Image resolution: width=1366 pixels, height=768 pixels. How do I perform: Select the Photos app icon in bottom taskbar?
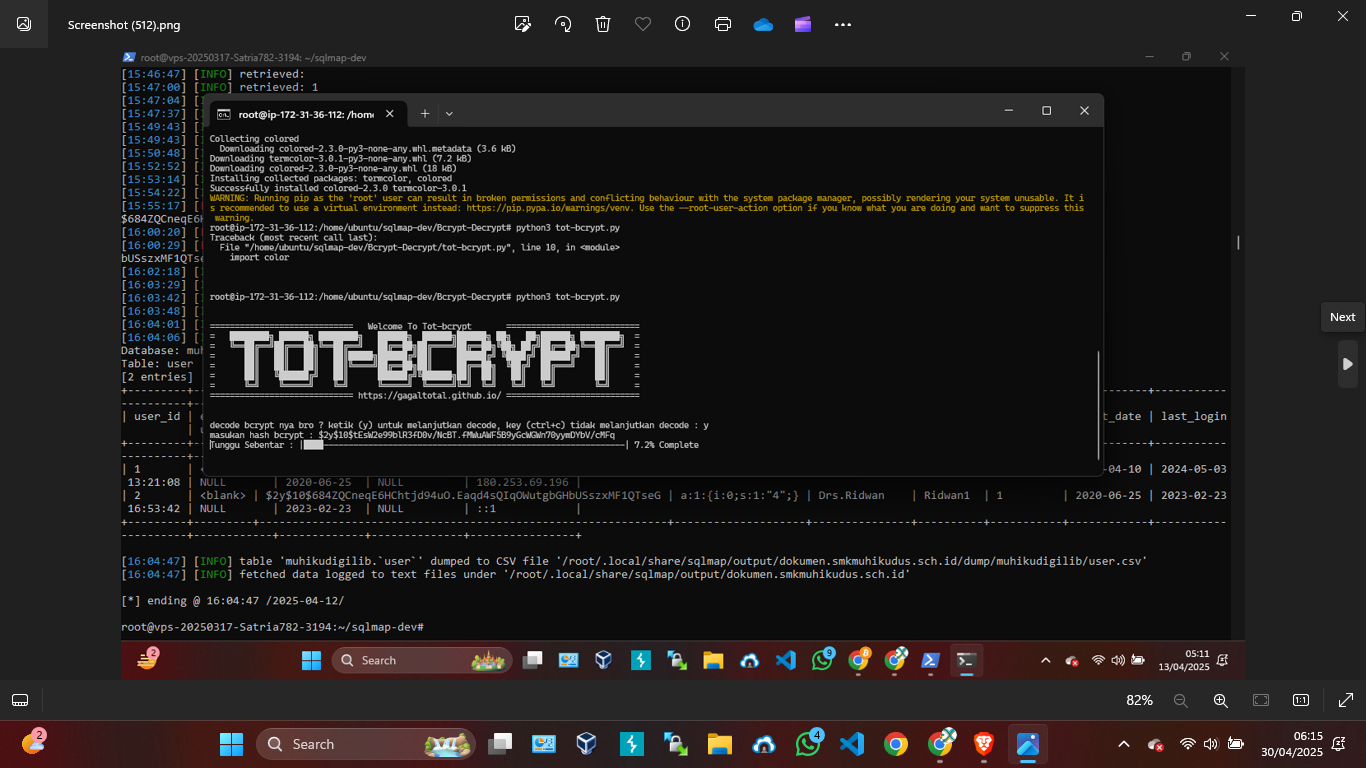[x=1028, y=744]
